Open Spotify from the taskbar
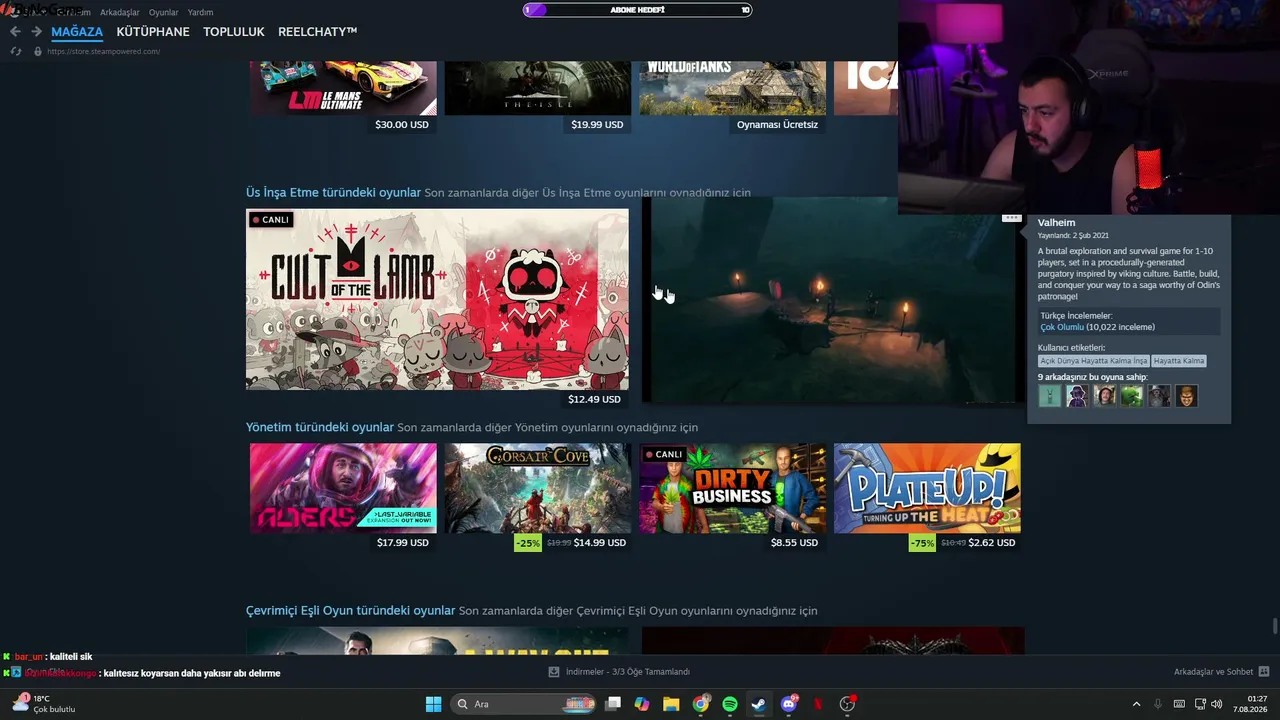The height and width of the screenshot is (720, 1280). (x=730, y=704)
